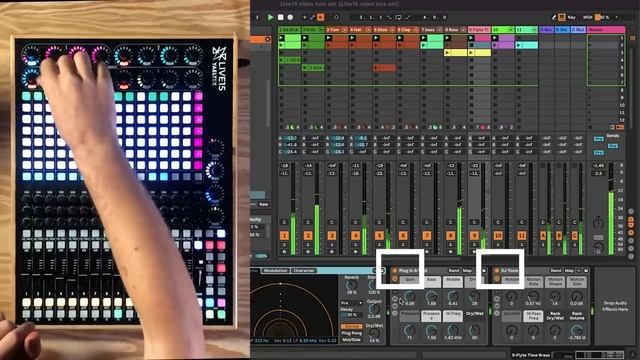
Task: Enable Ping Pong button in reverb device
Action: coord(351,333)
